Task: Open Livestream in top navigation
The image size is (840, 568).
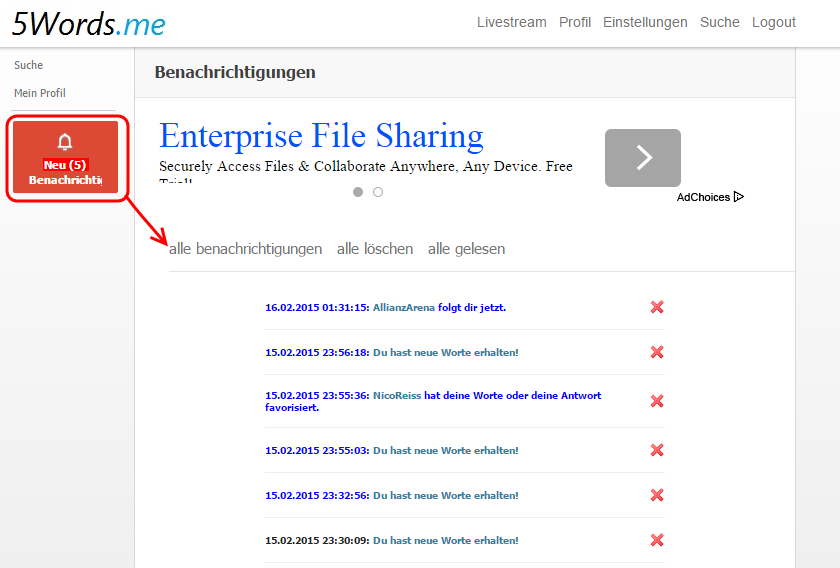Action: [x=512, y=23]
